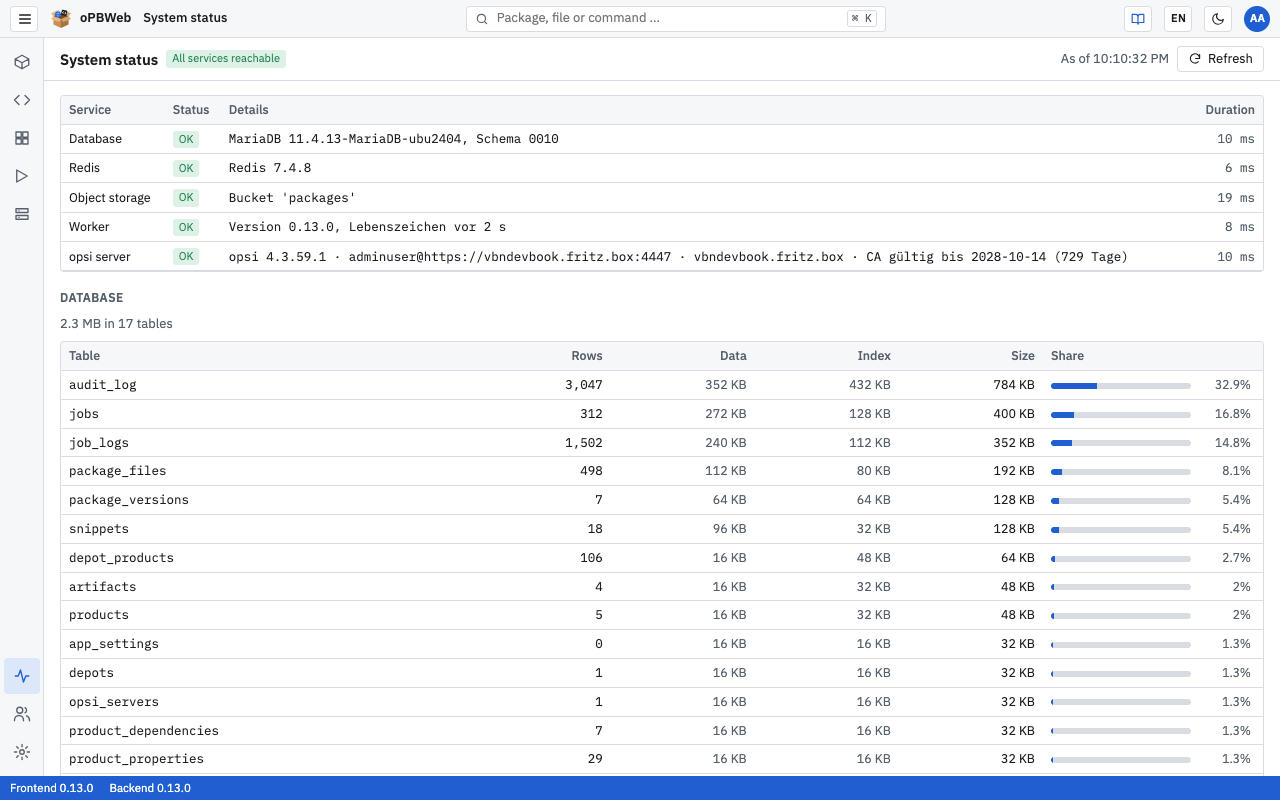Click the Size column header

[x=1023, y=356]
